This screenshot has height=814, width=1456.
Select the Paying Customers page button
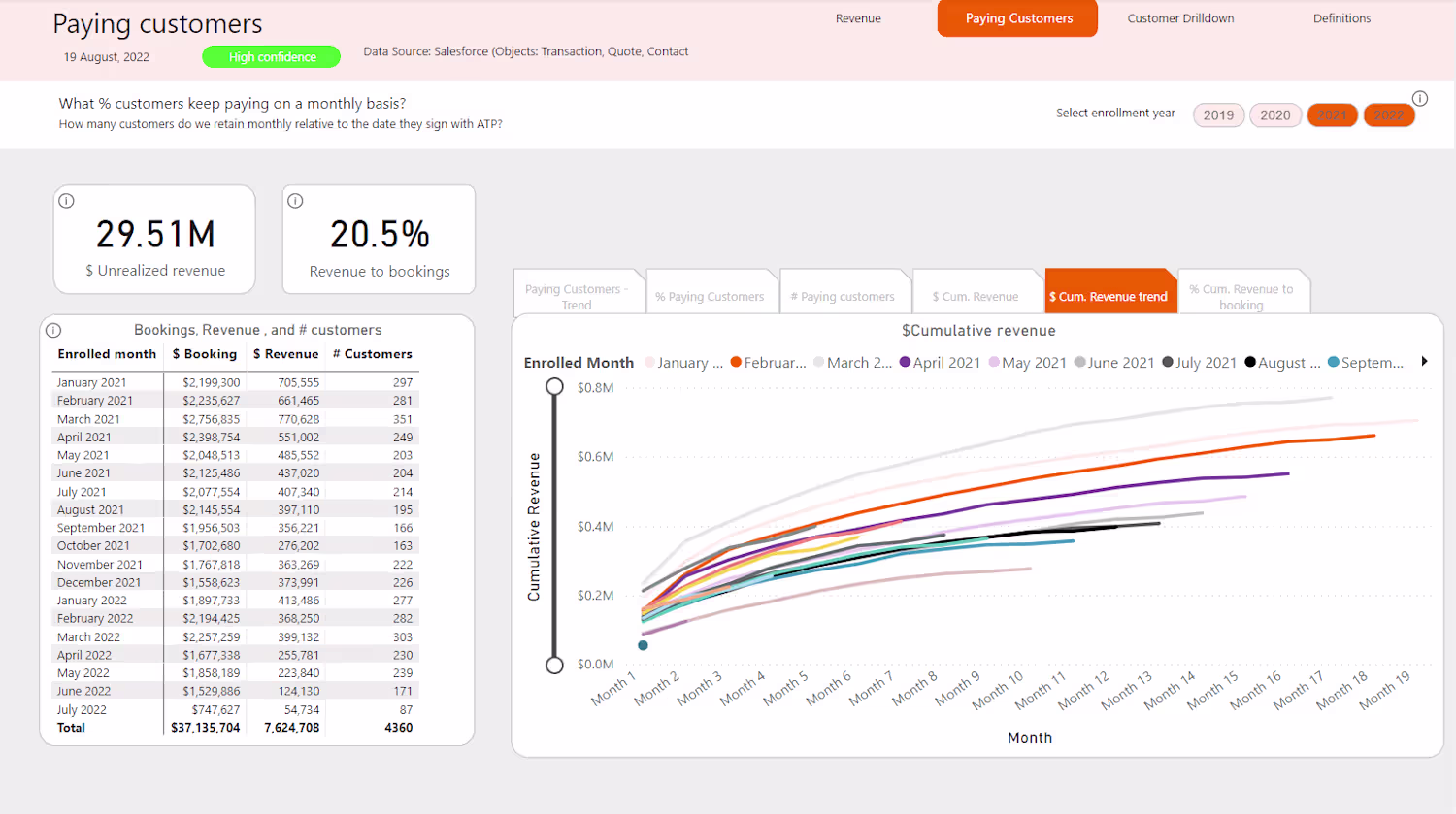click(x=1018, y=18)
